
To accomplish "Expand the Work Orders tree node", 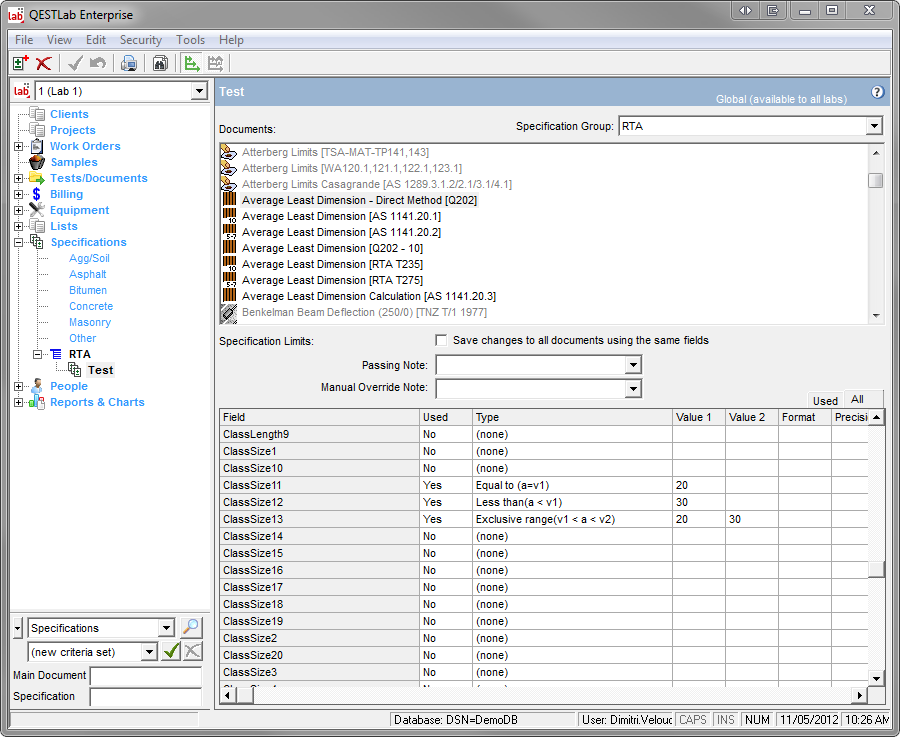I will coord(18,147).
